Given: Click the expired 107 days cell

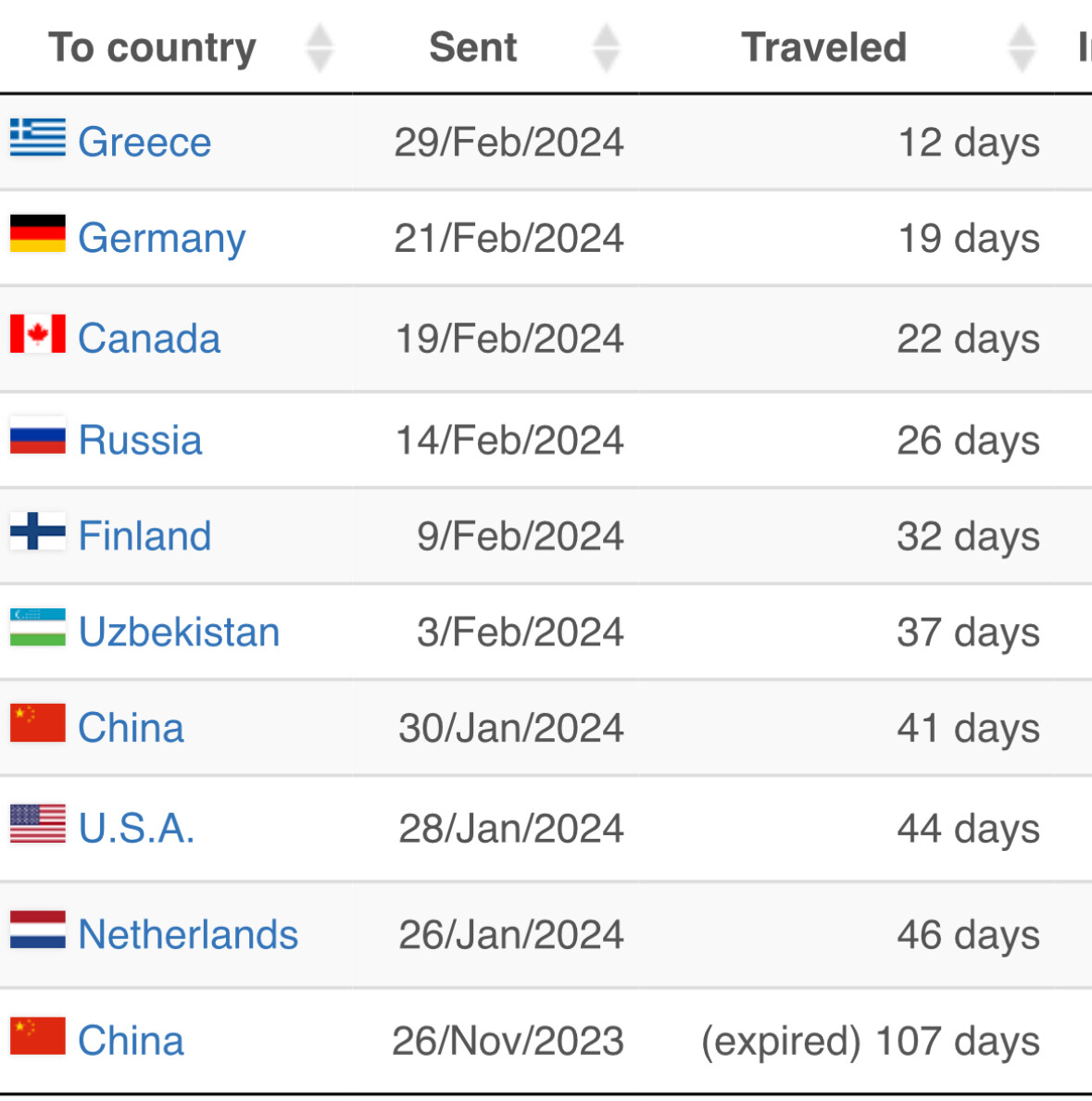Looking at the screenshot, I should click(870, 1042).
